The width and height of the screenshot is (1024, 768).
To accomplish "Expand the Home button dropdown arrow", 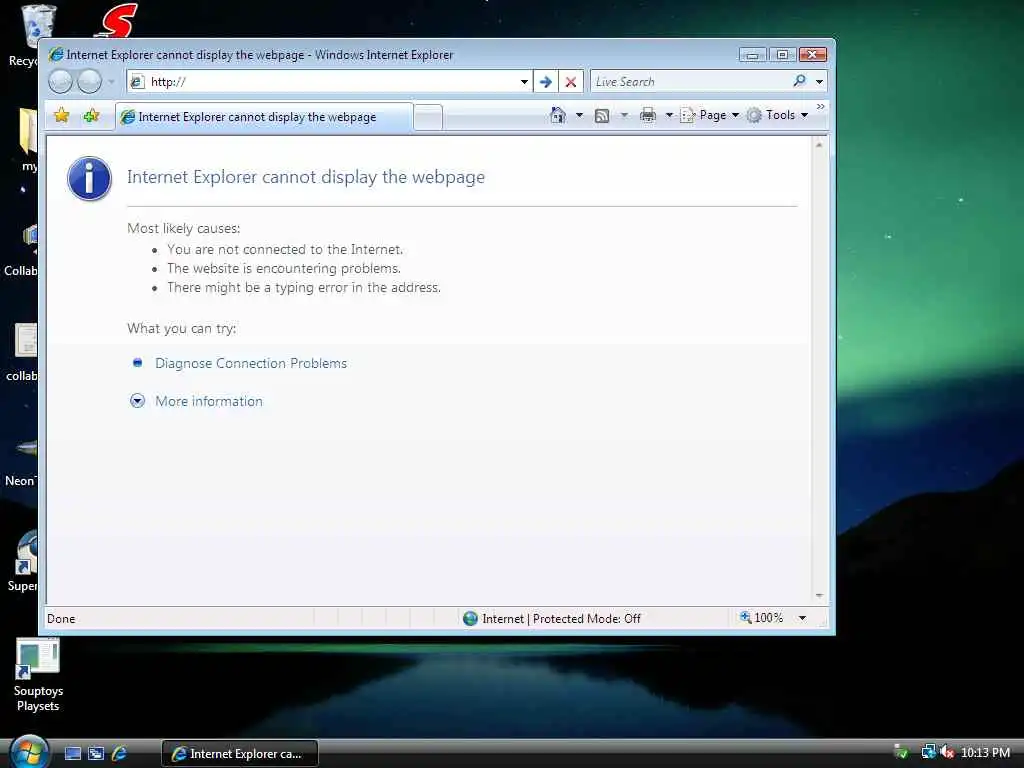I will (x=579, y=115).
